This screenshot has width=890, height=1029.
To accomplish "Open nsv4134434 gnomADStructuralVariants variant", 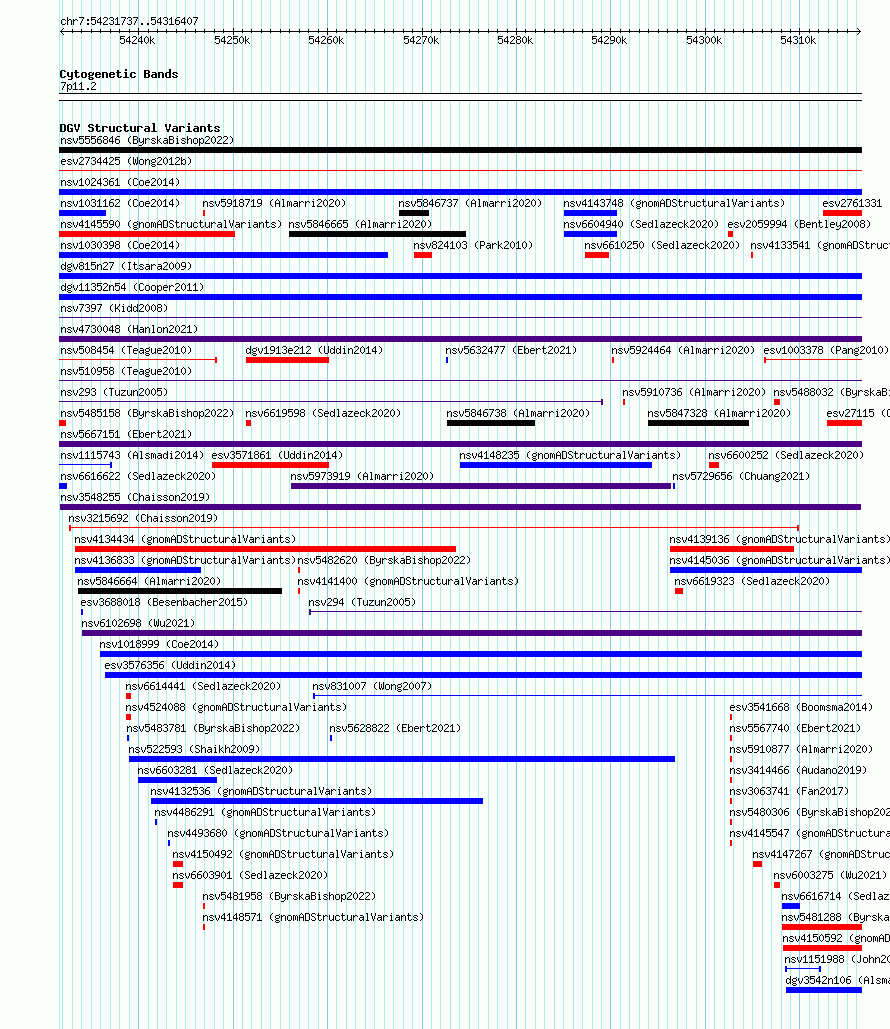I will [x=185, y=539].
